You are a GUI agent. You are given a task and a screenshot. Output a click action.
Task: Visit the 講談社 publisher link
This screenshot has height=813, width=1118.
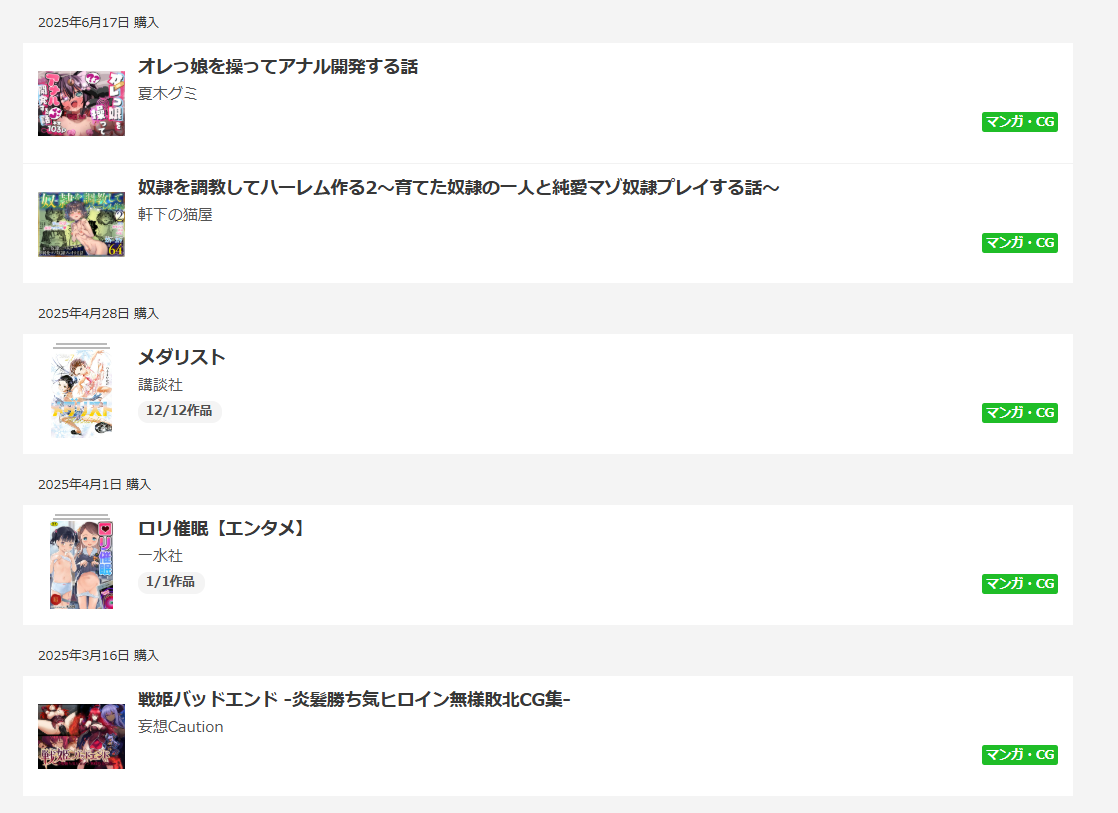click(160, 385)
